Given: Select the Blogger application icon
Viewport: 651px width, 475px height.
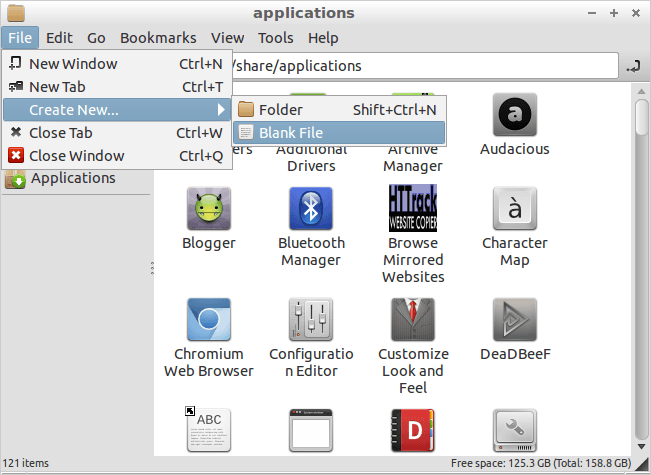Looking at the screenshot, I should coord(208,208).
